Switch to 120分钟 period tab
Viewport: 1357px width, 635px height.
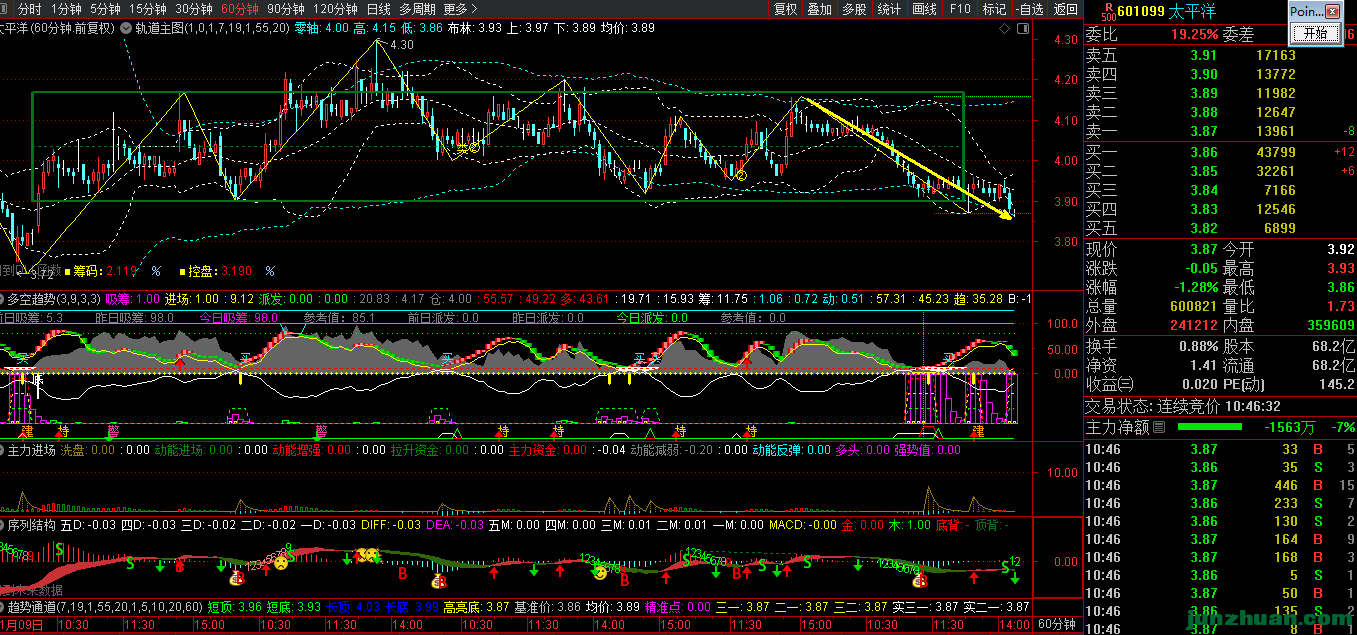pyautogui.click(x=335, y=9)
